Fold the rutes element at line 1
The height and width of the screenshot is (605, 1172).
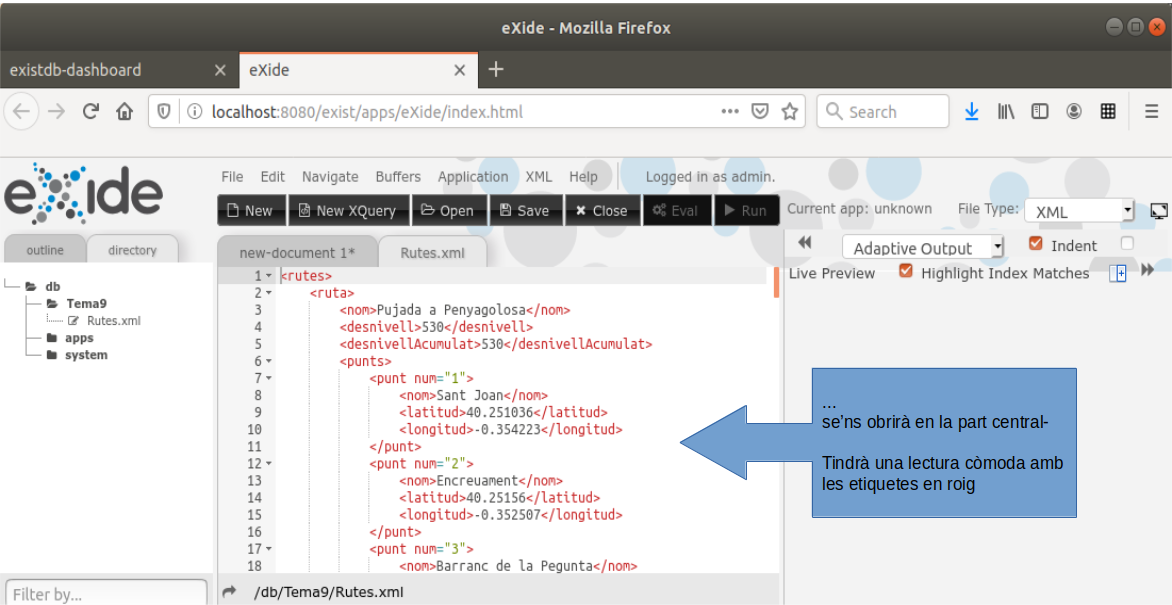tap(269, 276)
